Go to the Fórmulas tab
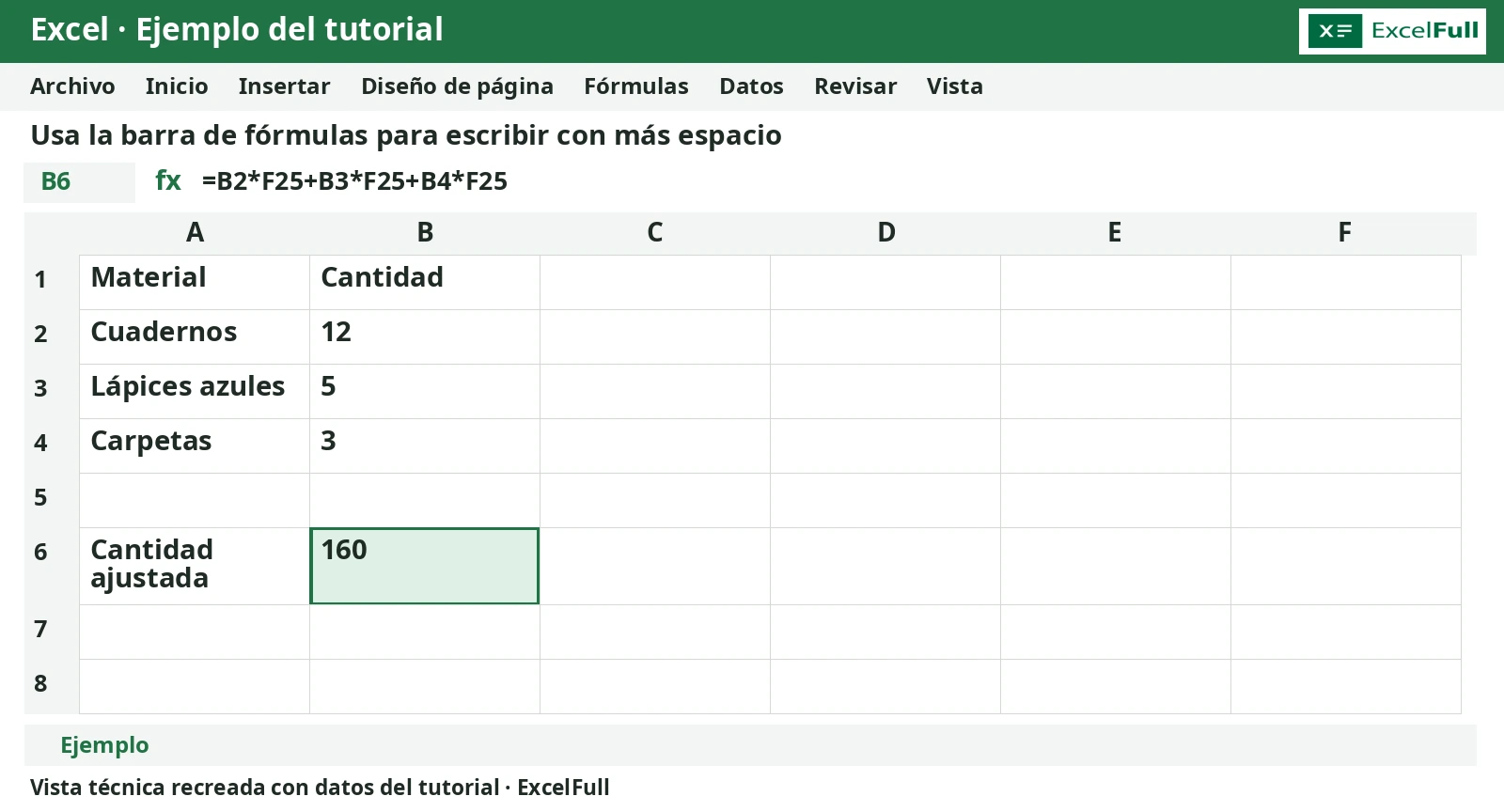This screenshot has width=1504, height=812. point(636,86)
